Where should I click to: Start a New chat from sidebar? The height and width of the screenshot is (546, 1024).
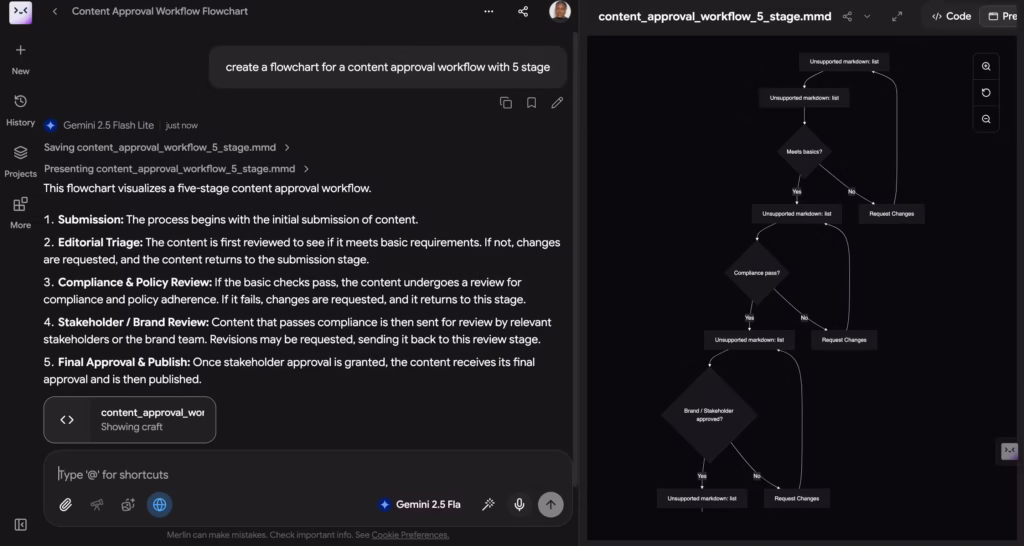20,57
